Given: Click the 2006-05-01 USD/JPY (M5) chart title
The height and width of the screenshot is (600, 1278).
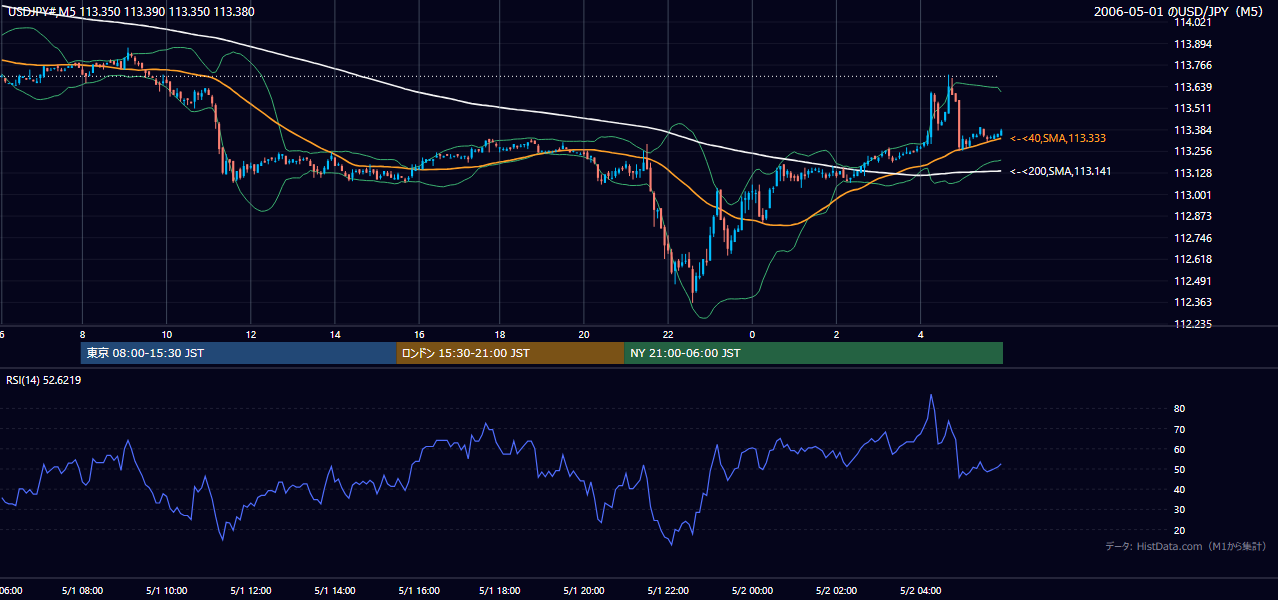Looking at the screenshot, I should pos(1179,12).
